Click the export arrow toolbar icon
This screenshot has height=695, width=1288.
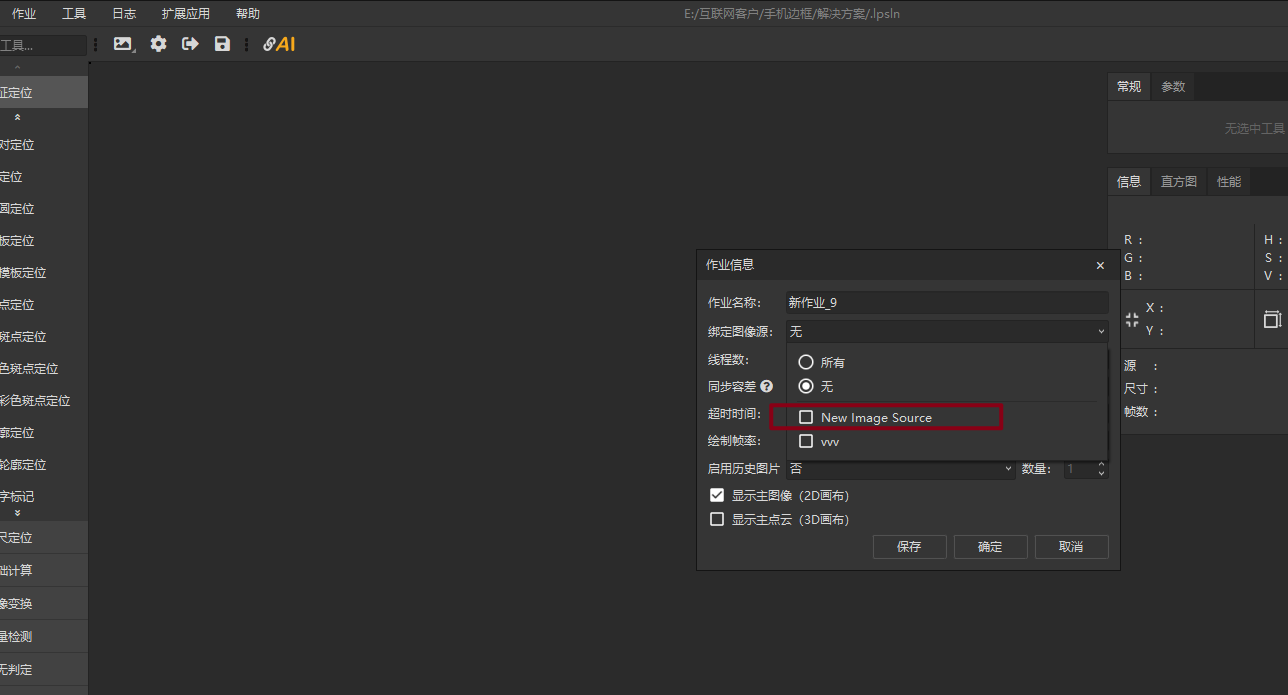pyautogui.click(x=190, y=44)
